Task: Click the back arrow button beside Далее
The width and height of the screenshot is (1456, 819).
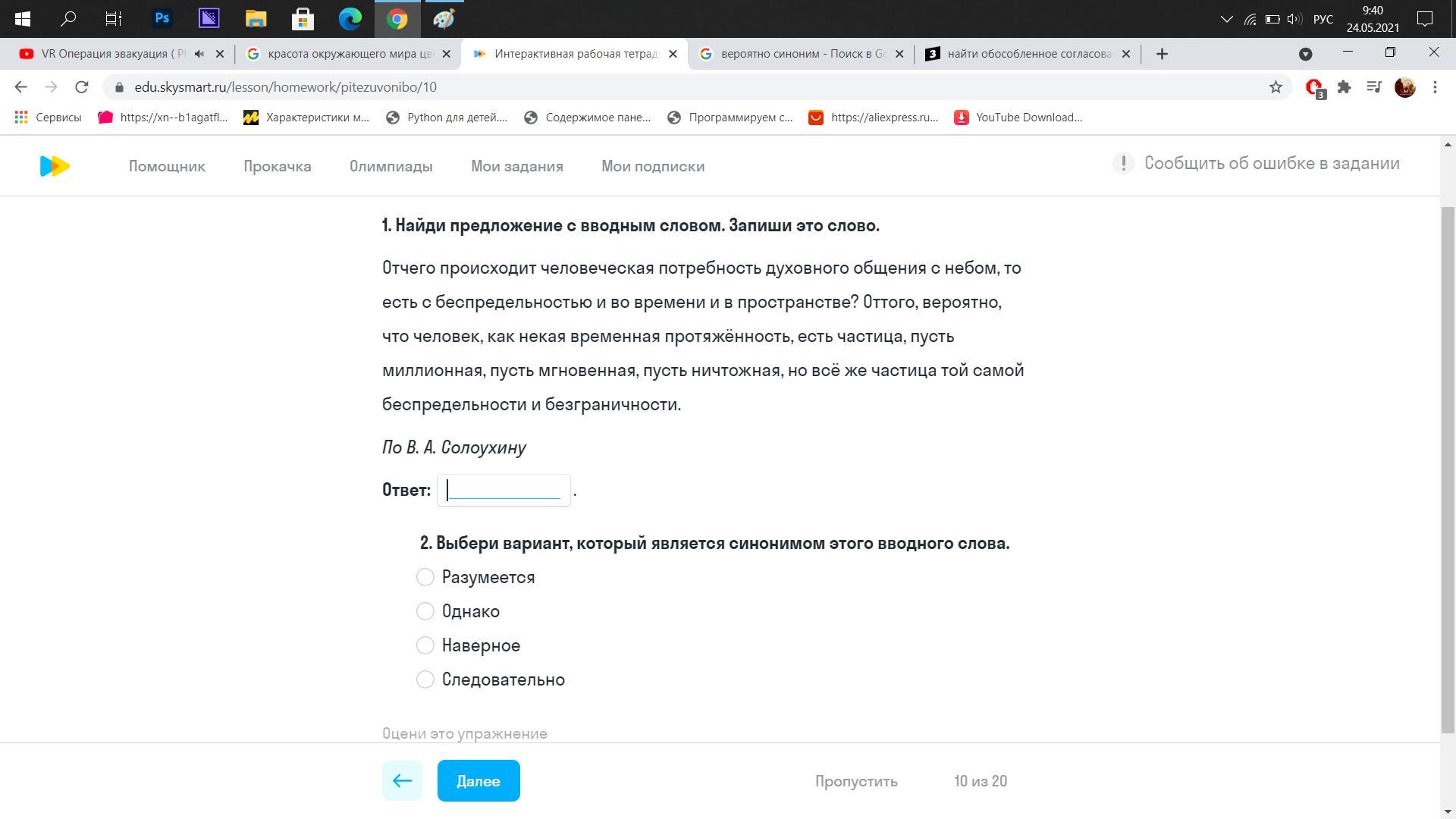Action: click(x=402, y=780)
